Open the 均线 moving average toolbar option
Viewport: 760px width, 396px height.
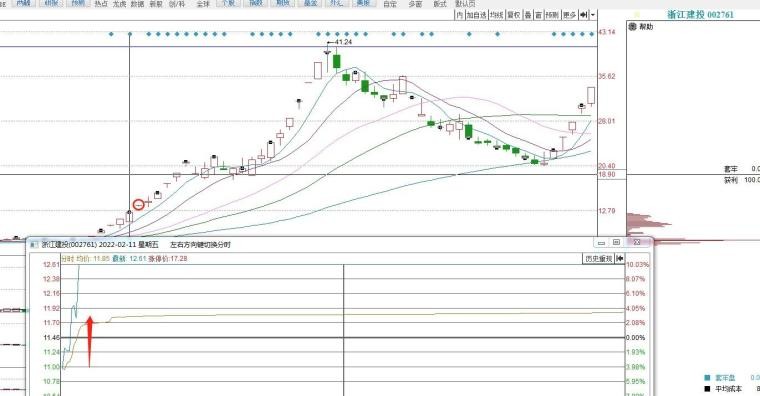(497, 15)
